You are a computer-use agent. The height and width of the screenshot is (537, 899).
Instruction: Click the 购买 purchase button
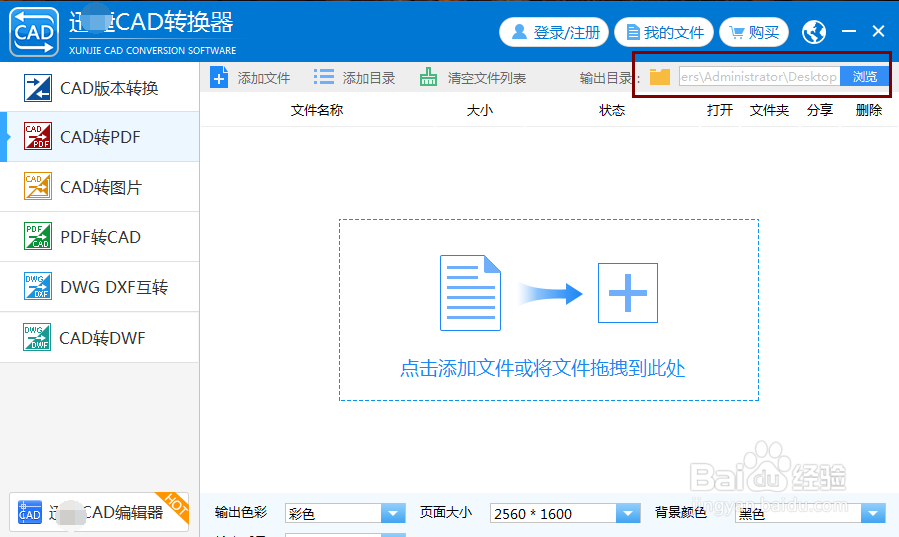tap(754, 32)
